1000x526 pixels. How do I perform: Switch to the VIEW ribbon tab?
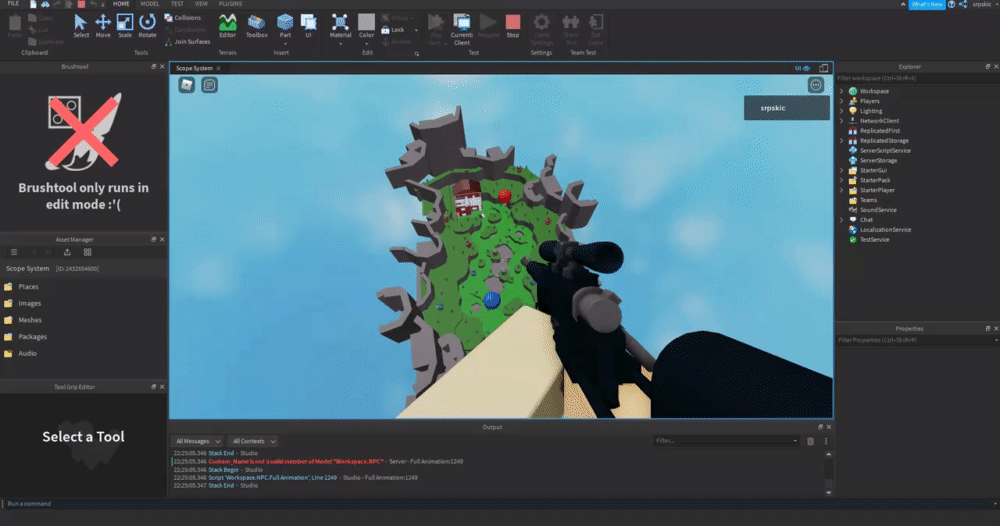point(202,4)
